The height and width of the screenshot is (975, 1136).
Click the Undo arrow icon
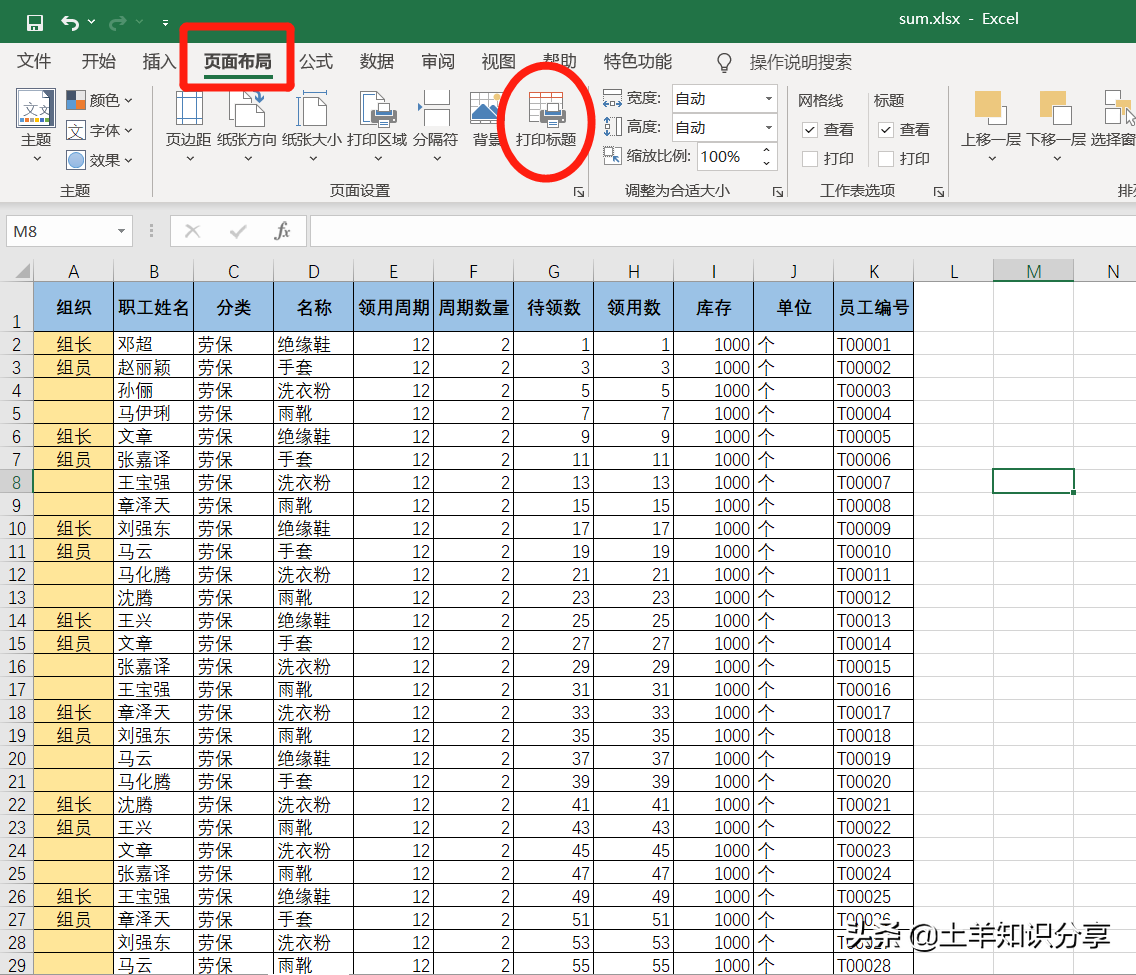pyautogui.click(x=70, y=21)
